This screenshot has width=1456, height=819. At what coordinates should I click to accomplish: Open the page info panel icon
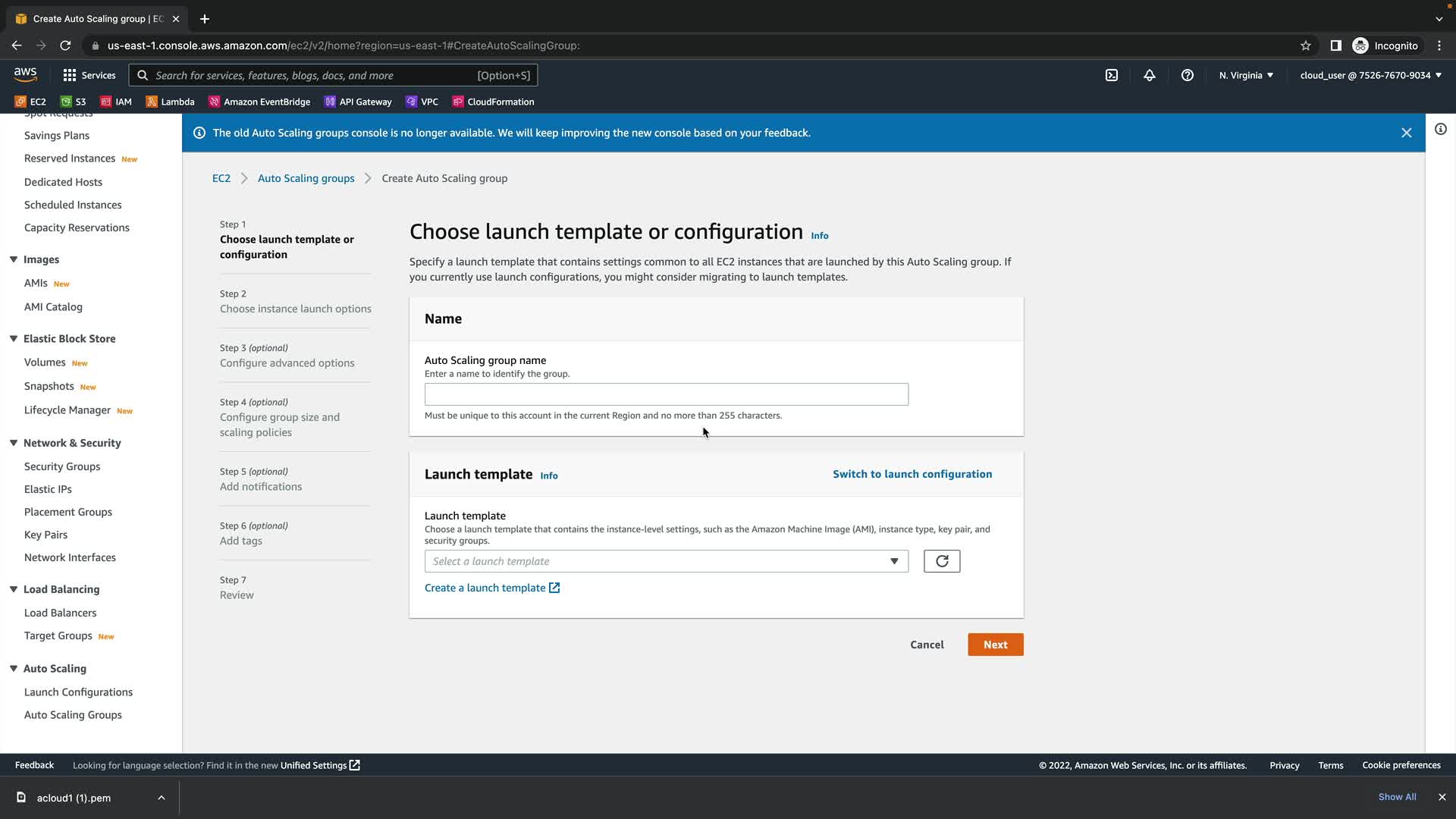tap(1440, 129)
